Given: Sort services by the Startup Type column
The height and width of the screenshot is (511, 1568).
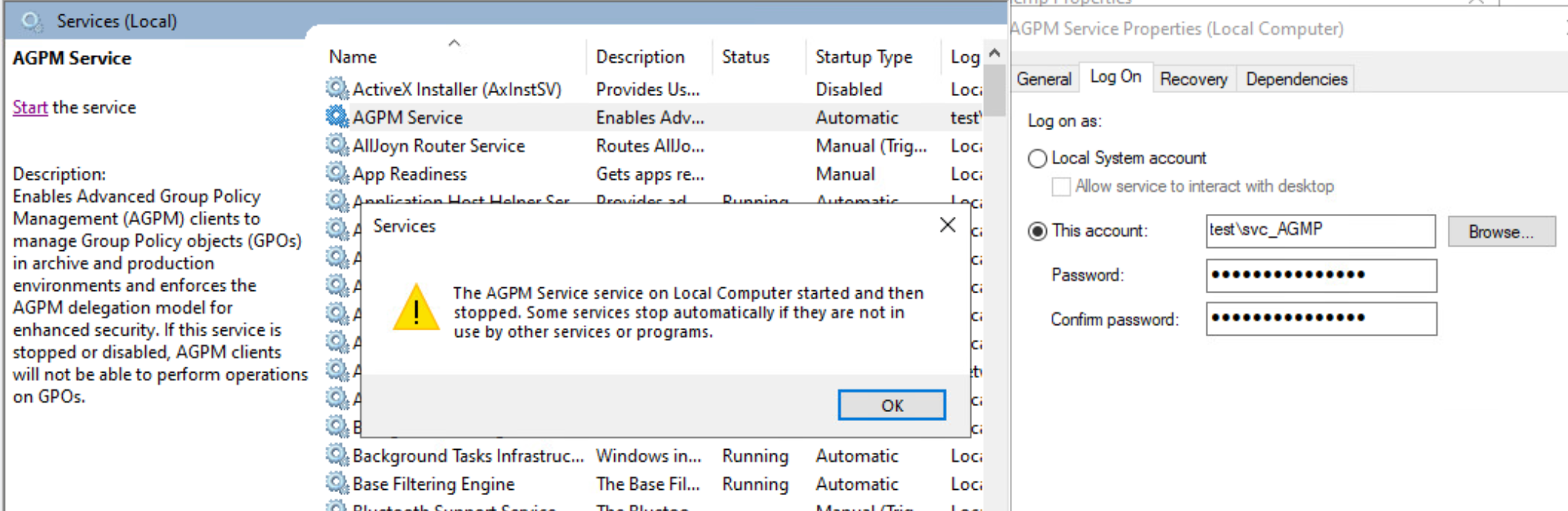Looking at the screenshot, I should click(x=864, y=57).
